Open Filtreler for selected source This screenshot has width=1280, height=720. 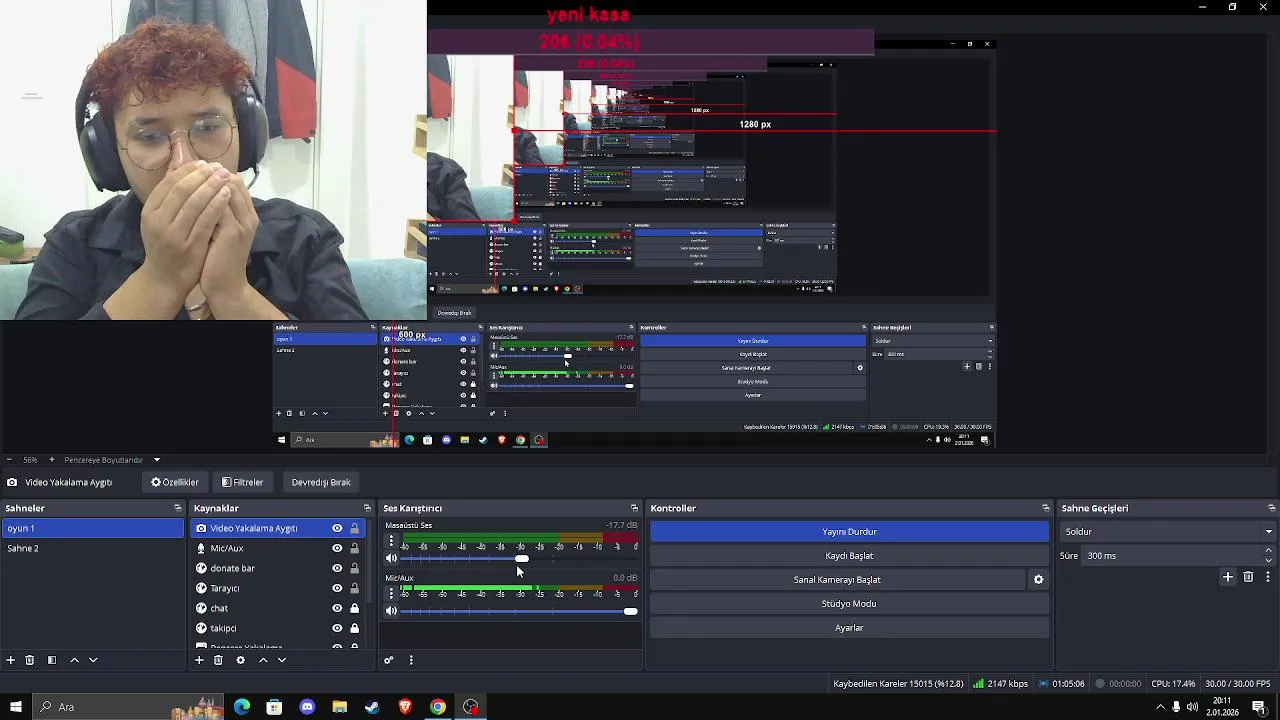[243, 482]
